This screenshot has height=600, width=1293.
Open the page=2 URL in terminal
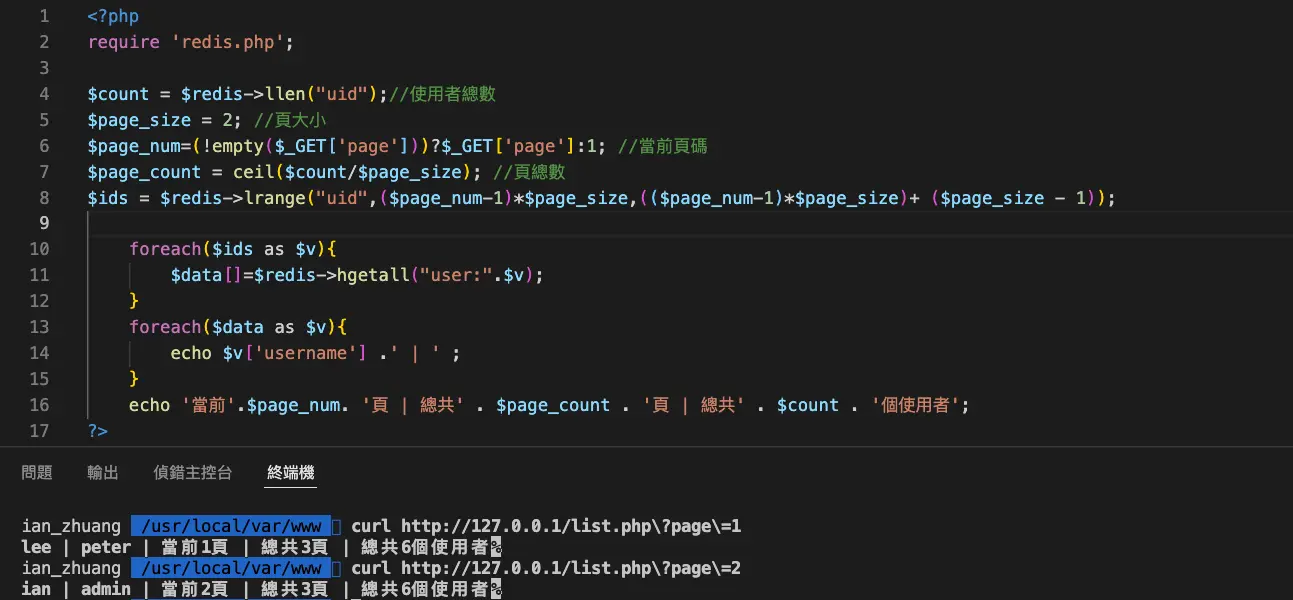pos(571,568)
